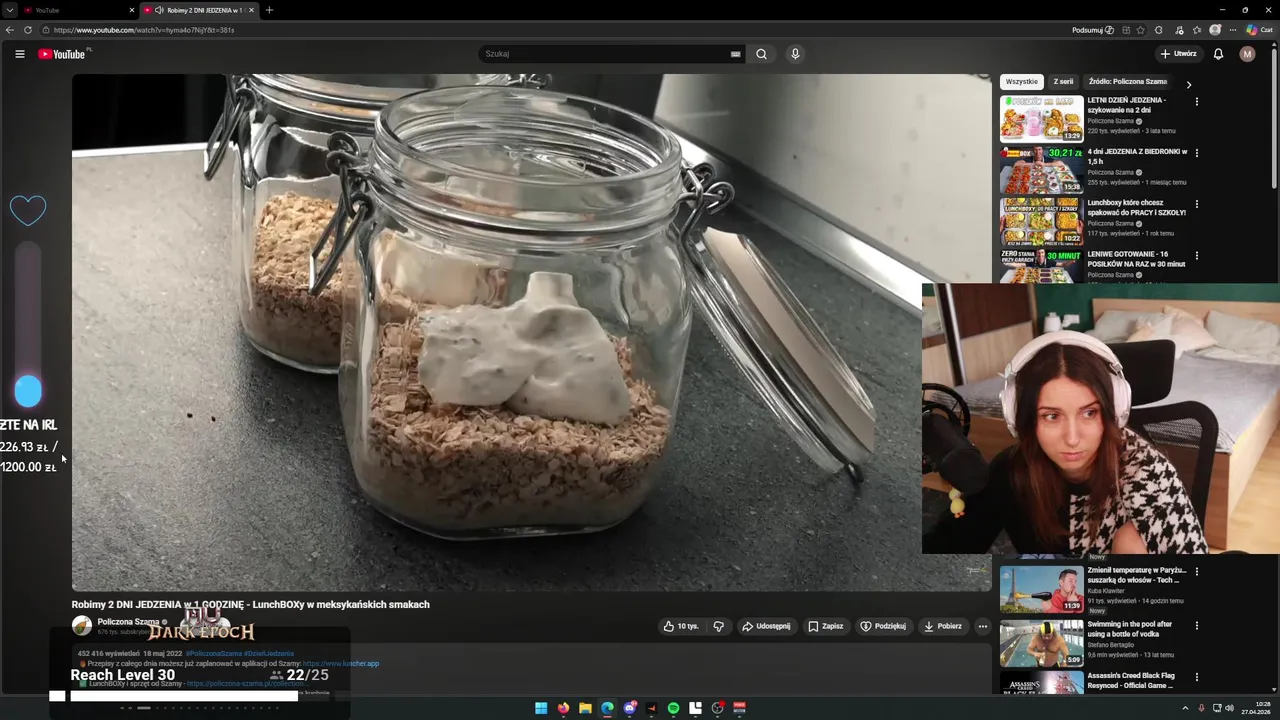Image resolution: width=1280 pixels, height=720 pixels.
Task: Open options for LETNI DZIEŃ JEDZENIA video
Action: 1196,101
